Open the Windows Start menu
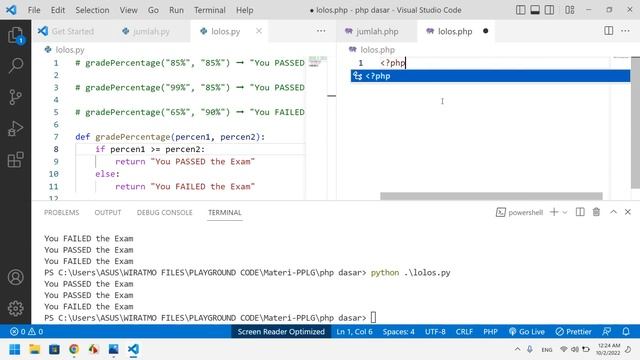The width and height of the screenshot is (640, 360). point(15,349)
